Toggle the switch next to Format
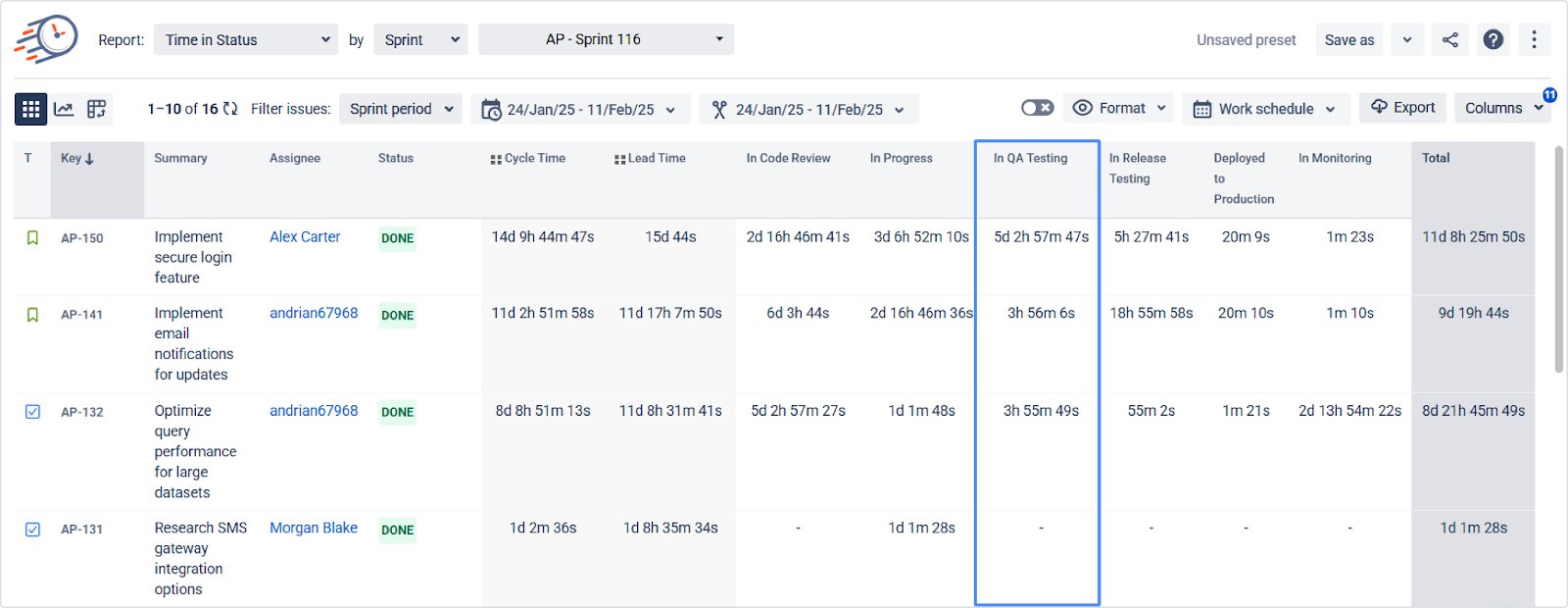The width and height of the screenshot is (1568, 608). (x=1037, y=108)
